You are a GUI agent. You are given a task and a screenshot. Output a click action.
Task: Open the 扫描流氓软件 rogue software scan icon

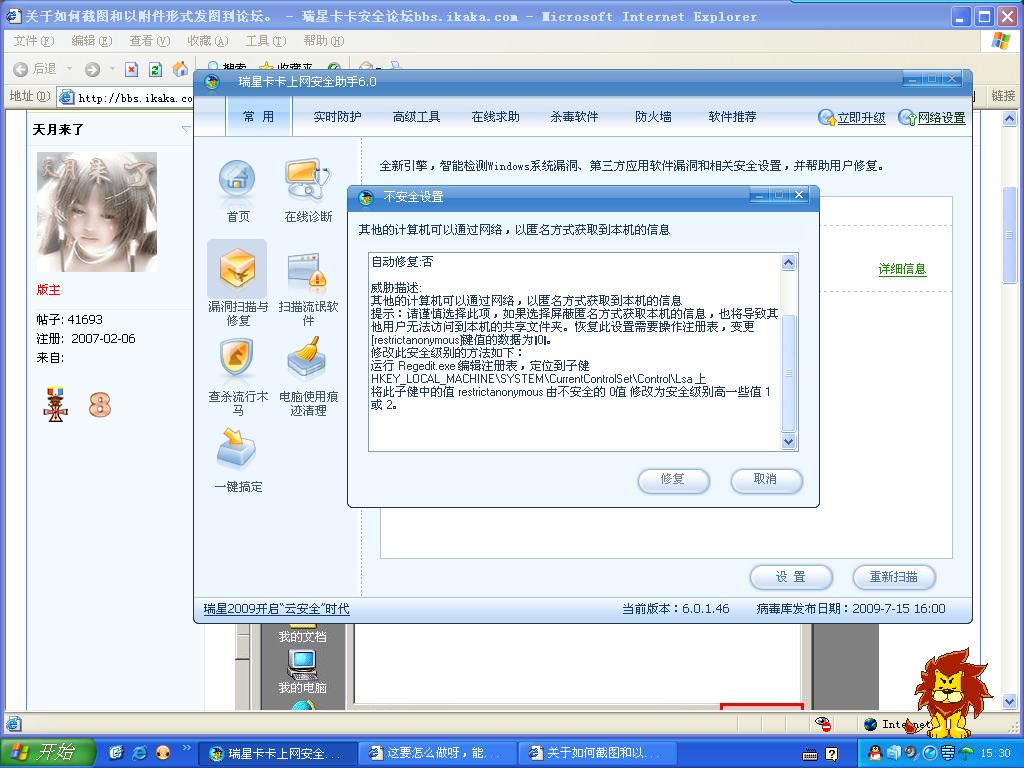(x=308, y=273)
